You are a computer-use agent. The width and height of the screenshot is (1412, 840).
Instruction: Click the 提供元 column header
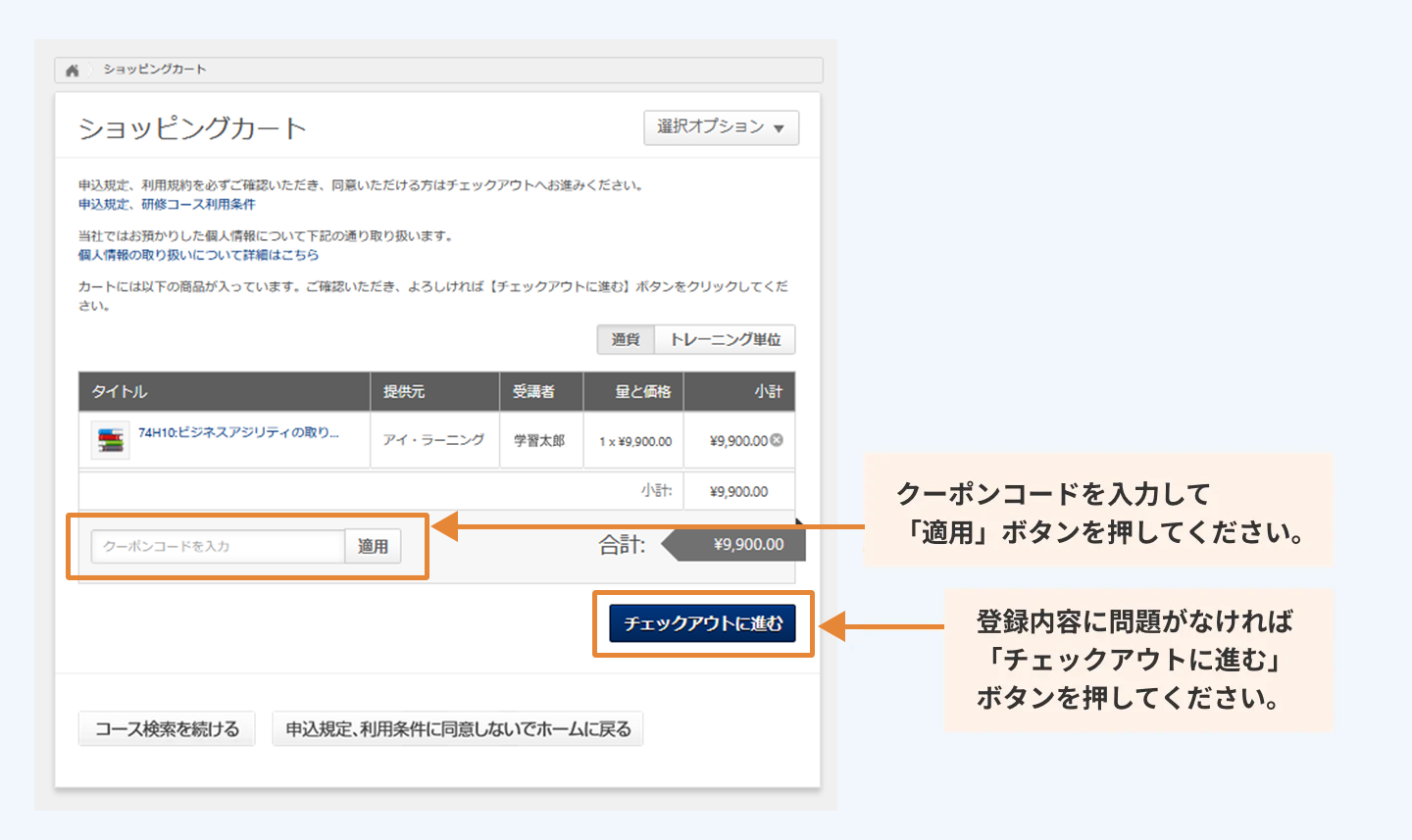[404, 391]
